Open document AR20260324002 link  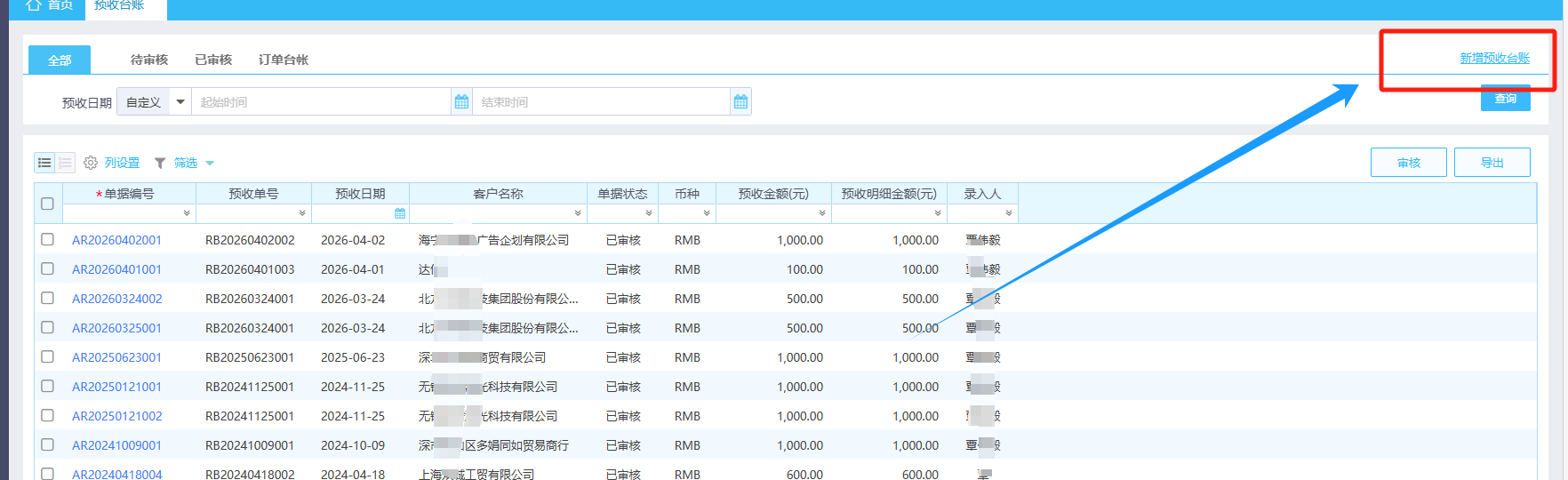pyautogui.click(x=117, y=299)
